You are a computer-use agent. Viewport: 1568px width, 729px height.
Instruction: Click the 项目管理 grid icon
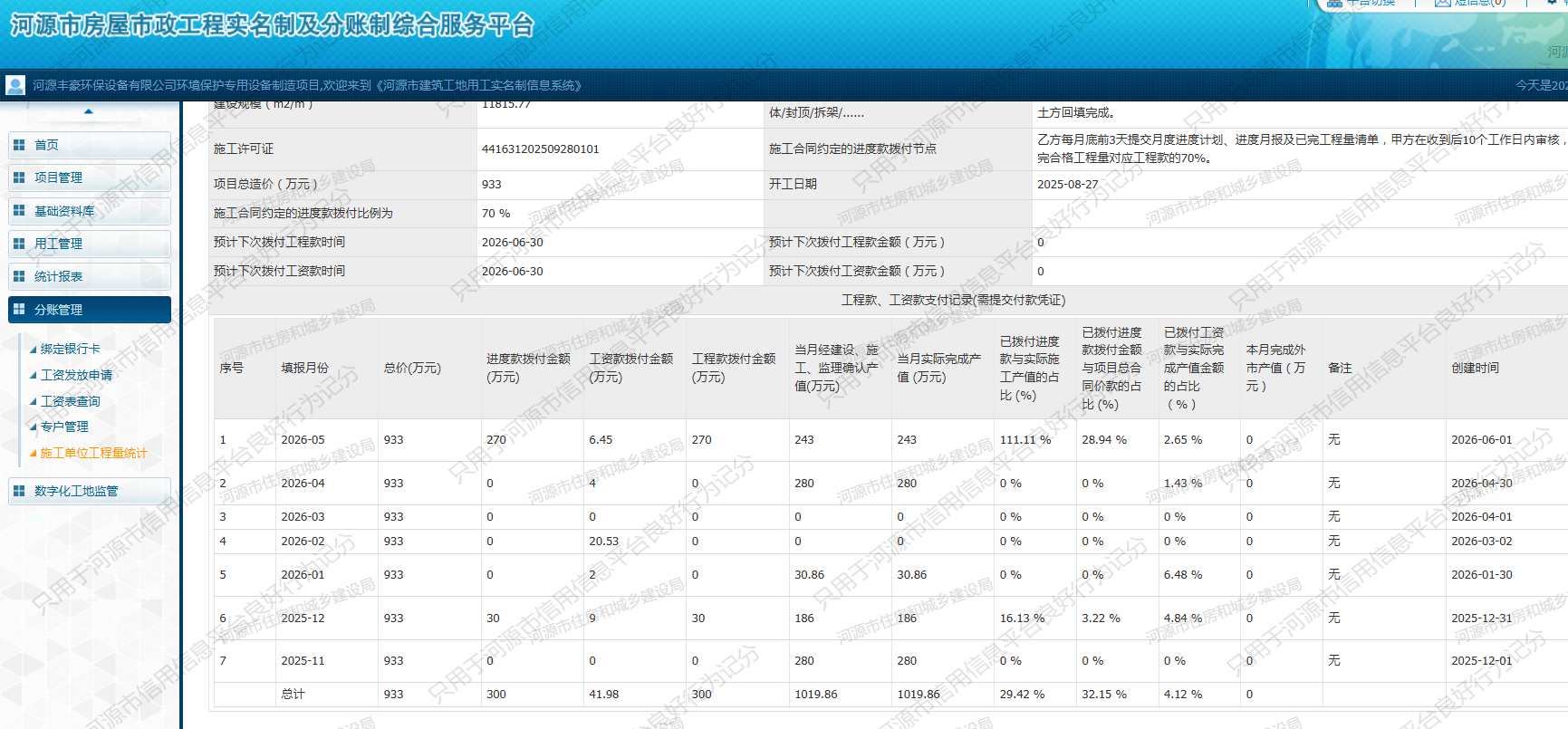(19, 177)
